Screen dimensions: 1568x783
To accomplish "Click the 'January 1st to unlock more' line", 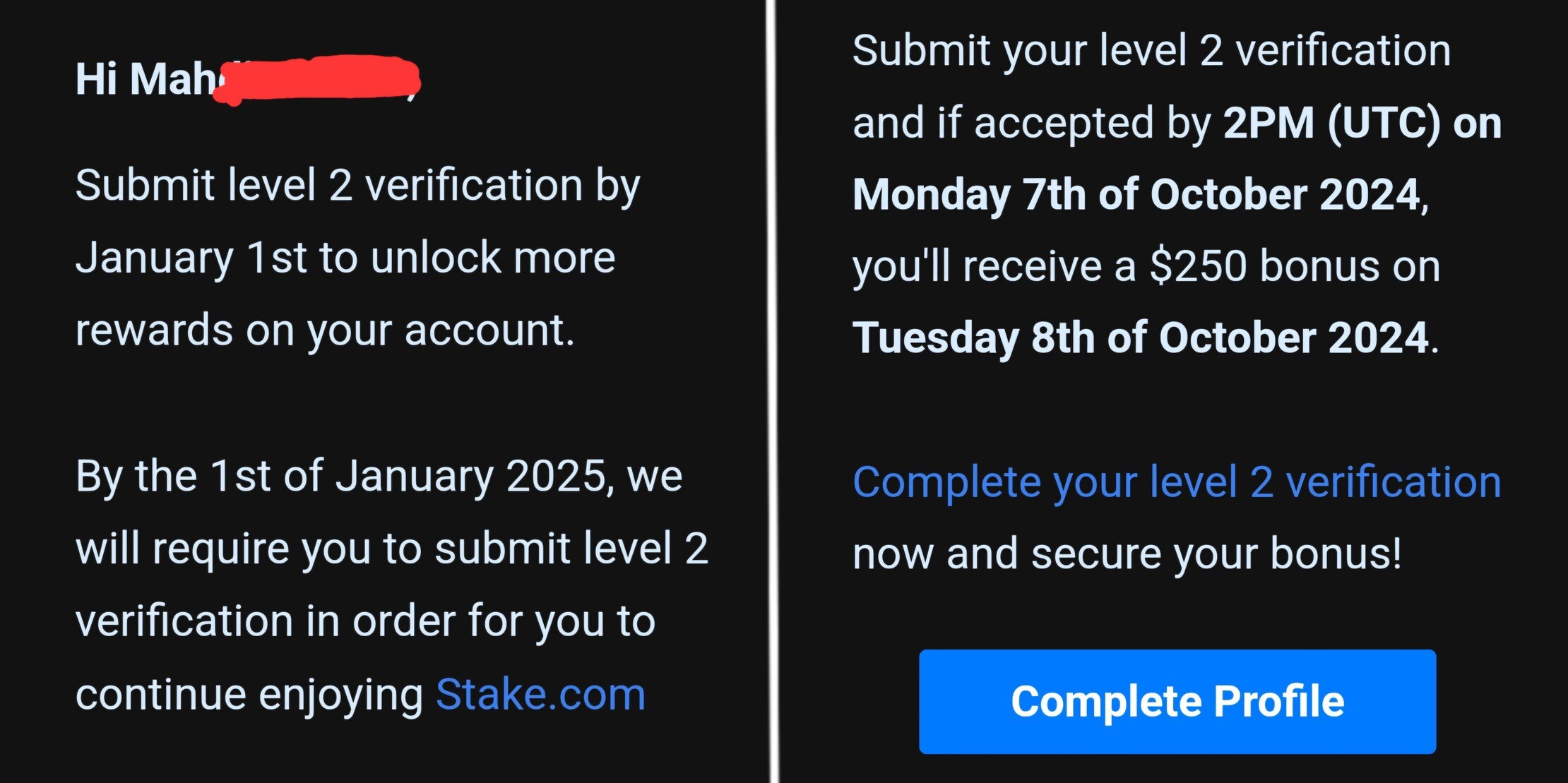I will pos(345,258).
